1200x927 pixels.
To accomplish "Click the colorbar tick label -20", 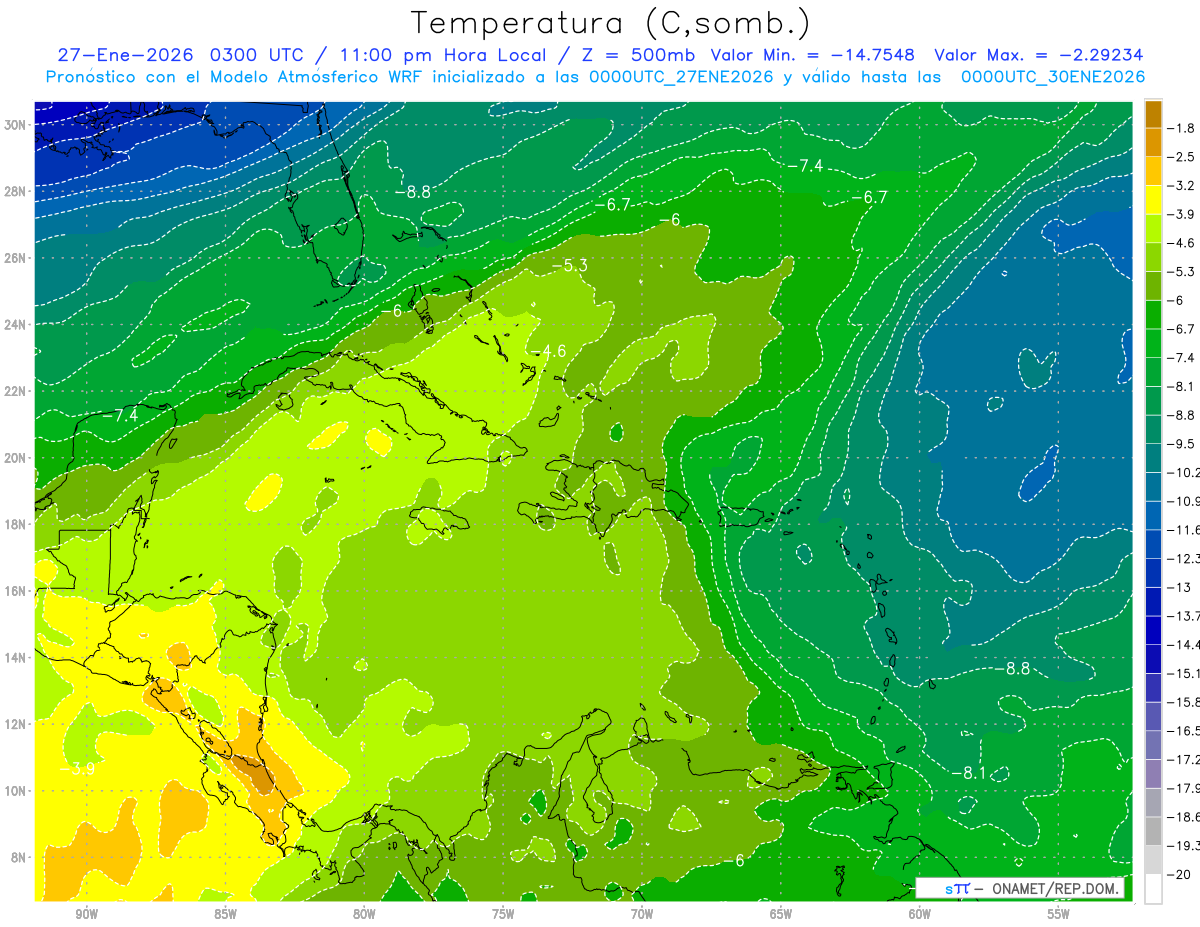I will 1180,875.
